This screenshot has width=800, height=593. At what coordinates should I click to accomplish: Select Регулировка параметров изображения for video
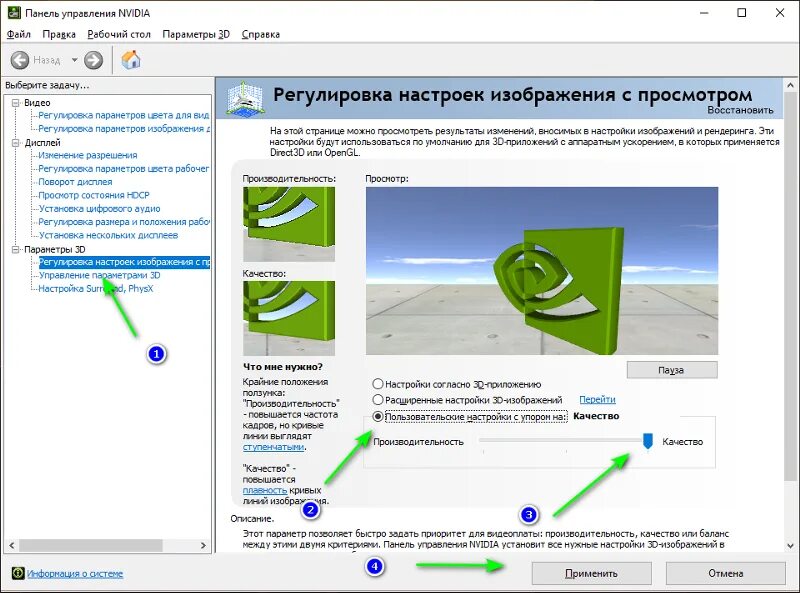124,129
